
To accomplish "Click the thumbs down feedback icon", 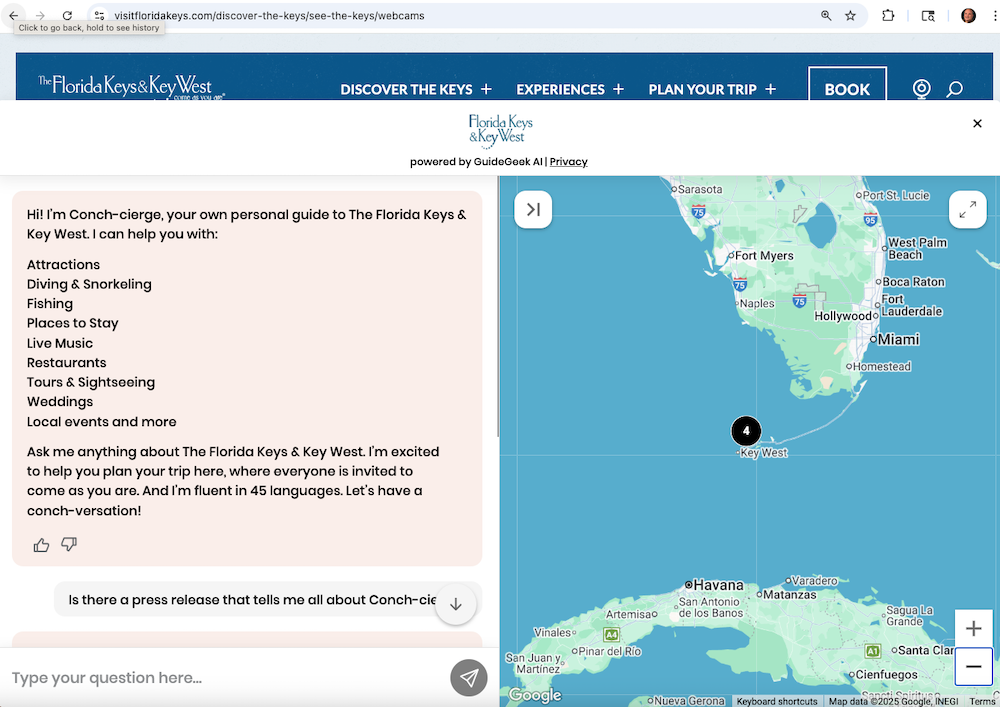I will click(69, 545).
